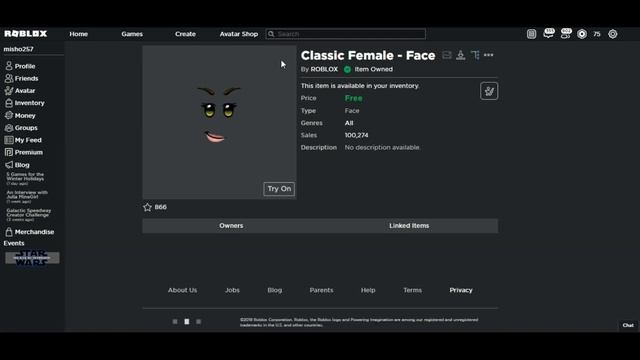The image size is (640, 360).
Task: Open the Help footer link
Action: [368, 290]
